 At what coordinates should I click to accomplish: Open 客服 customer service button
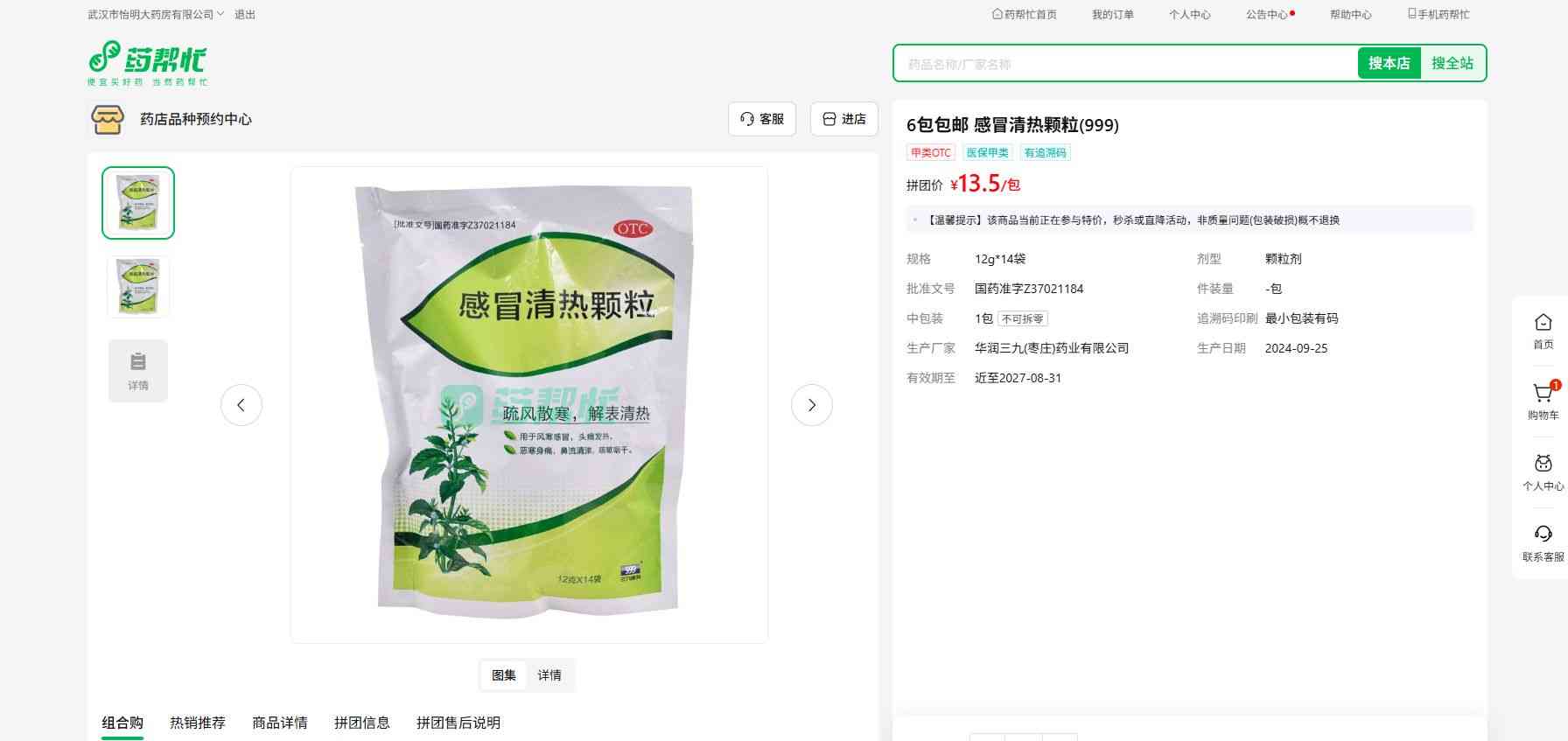click(x=762, y=119)
